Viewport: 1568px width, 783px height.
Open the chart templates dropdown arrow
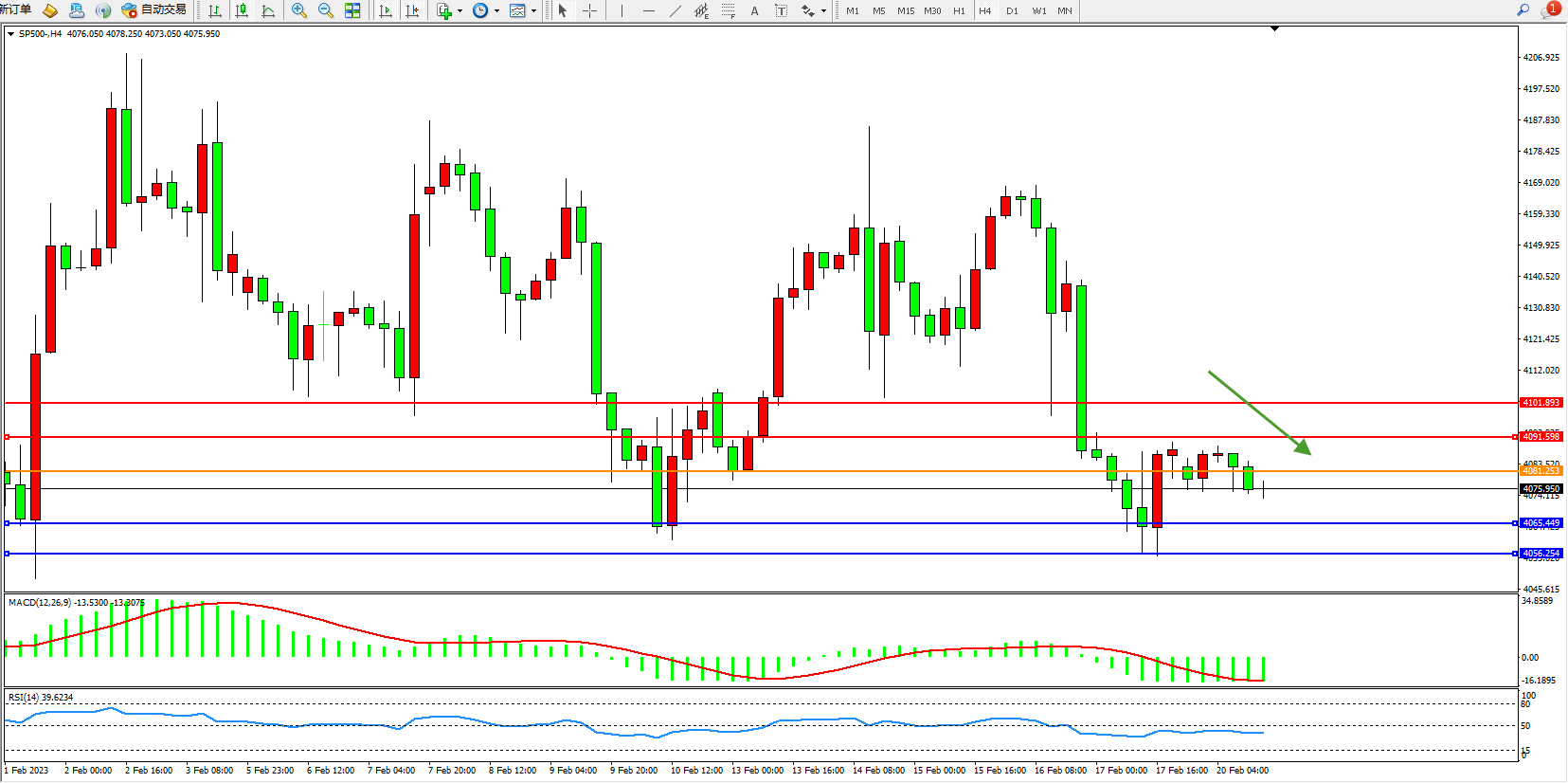pyautogui.click(x=533, y=11)
